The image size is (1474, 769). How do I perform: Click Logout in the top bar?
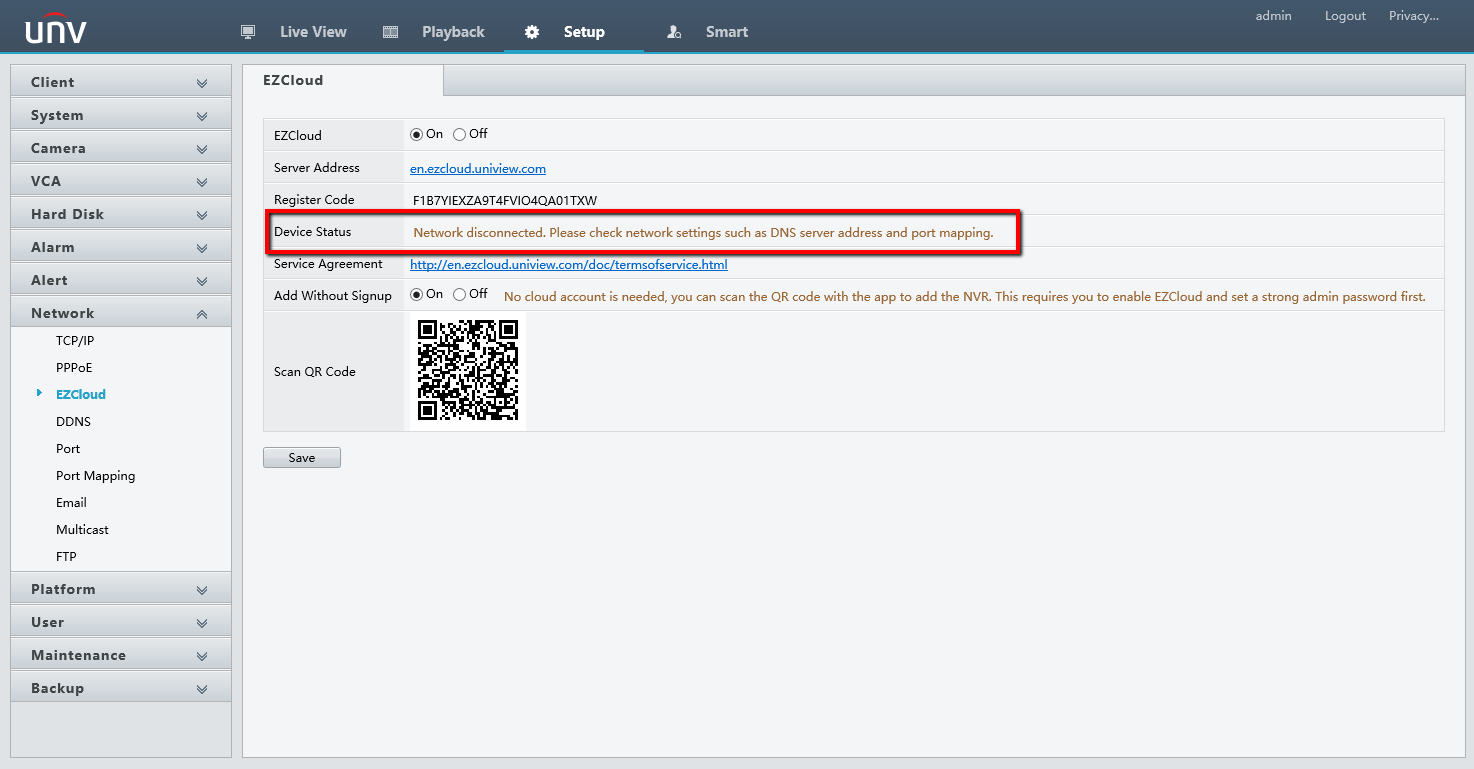[1345, 16]
